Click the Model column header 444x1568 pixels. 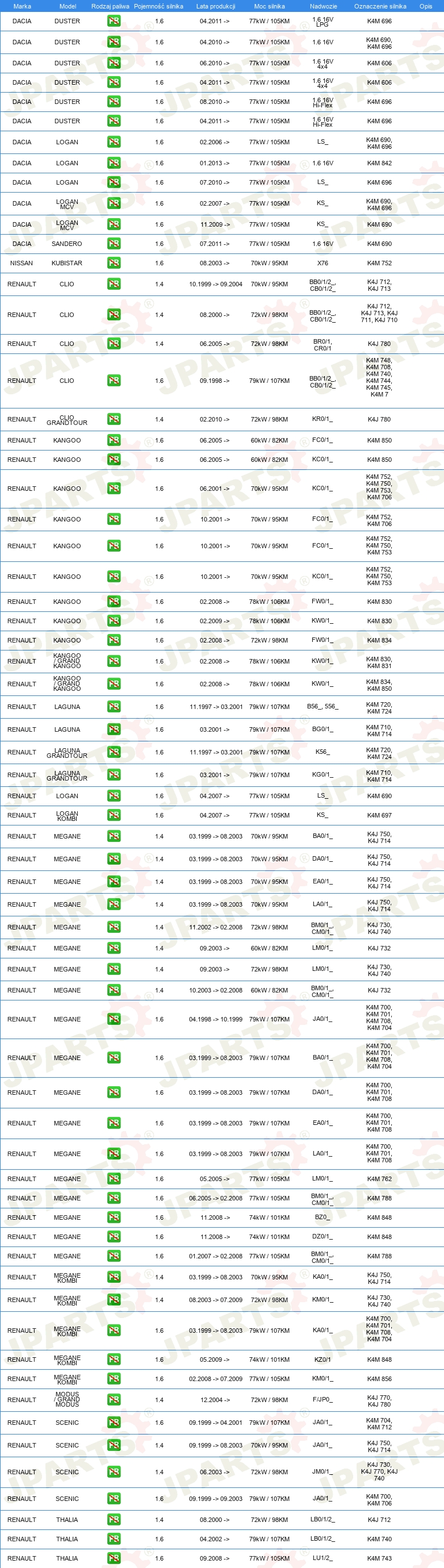point(68,6)
